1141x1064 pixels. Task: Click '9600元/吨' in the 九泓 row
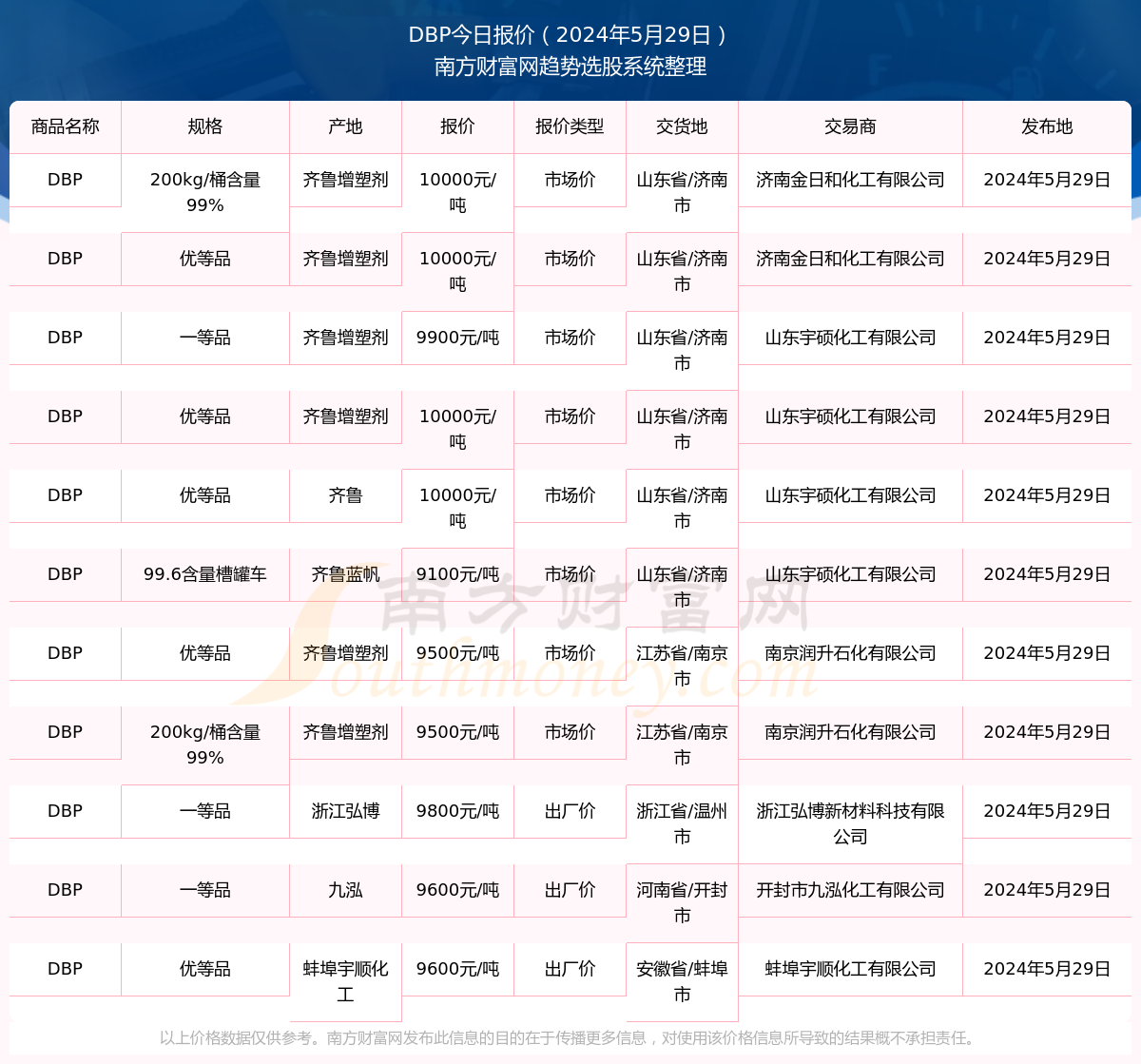(457, 890)
